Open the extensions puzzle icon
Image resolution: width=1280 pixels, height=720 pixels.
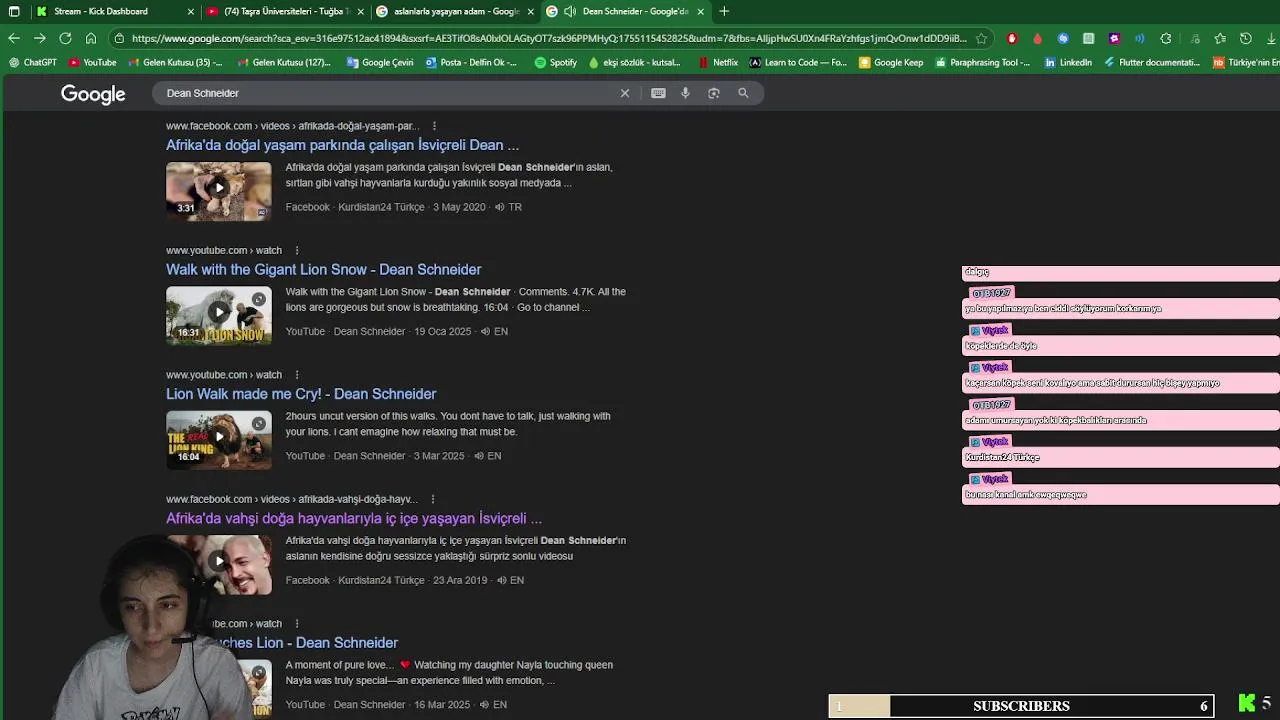coord(1166,38)
